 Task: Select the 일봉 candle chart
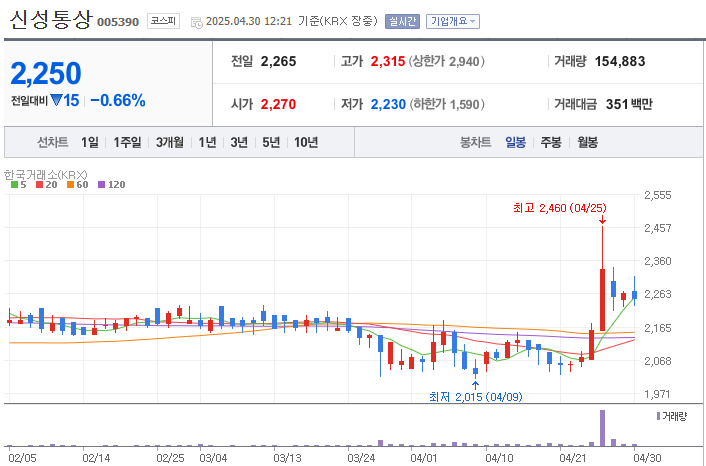tap(515, 143)
